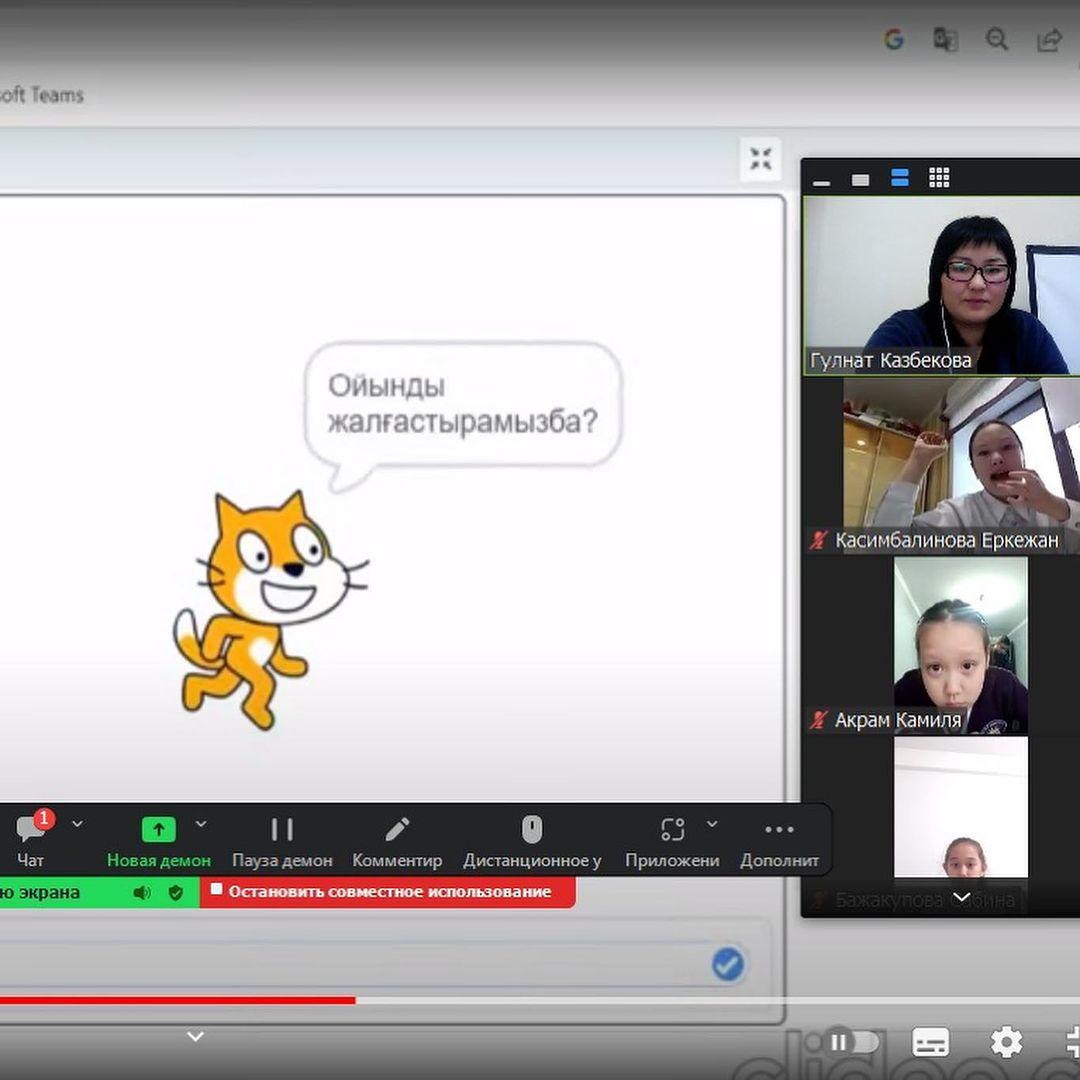Switch video panel to single speaker view

click(860, 180)
